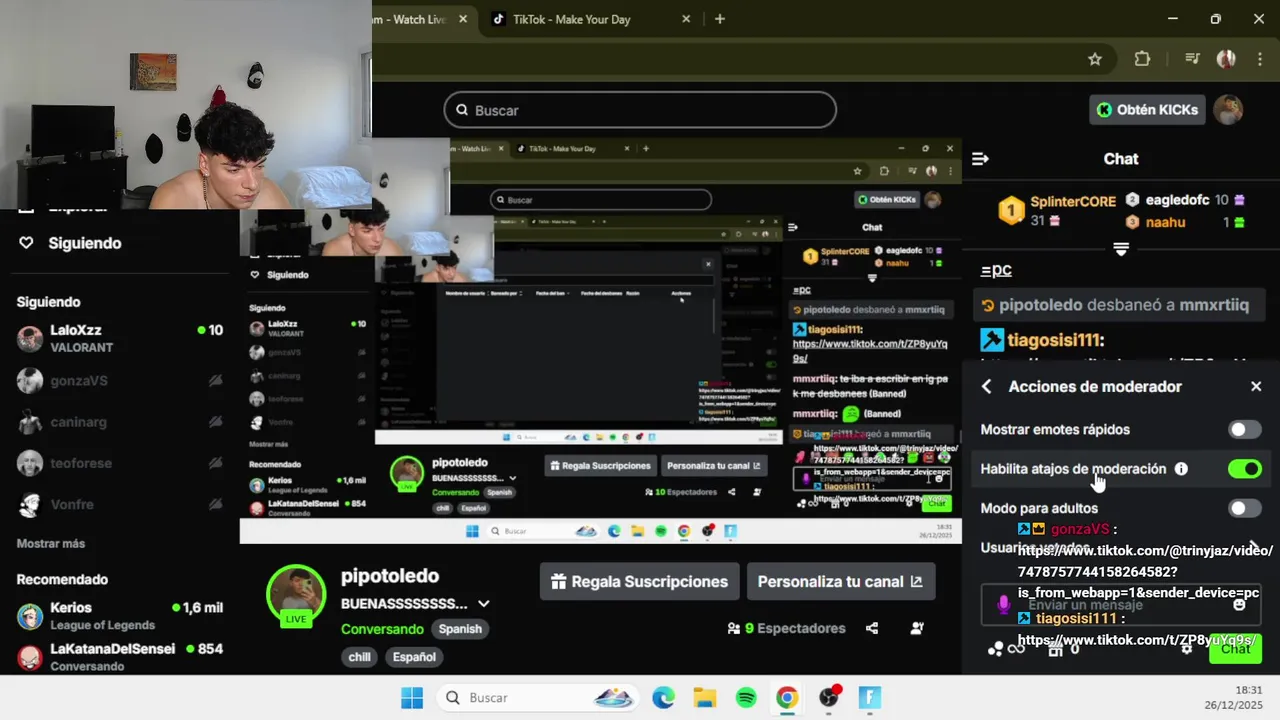
Task: Open teoforese channel in sidebar
Action: pos(120,463)
